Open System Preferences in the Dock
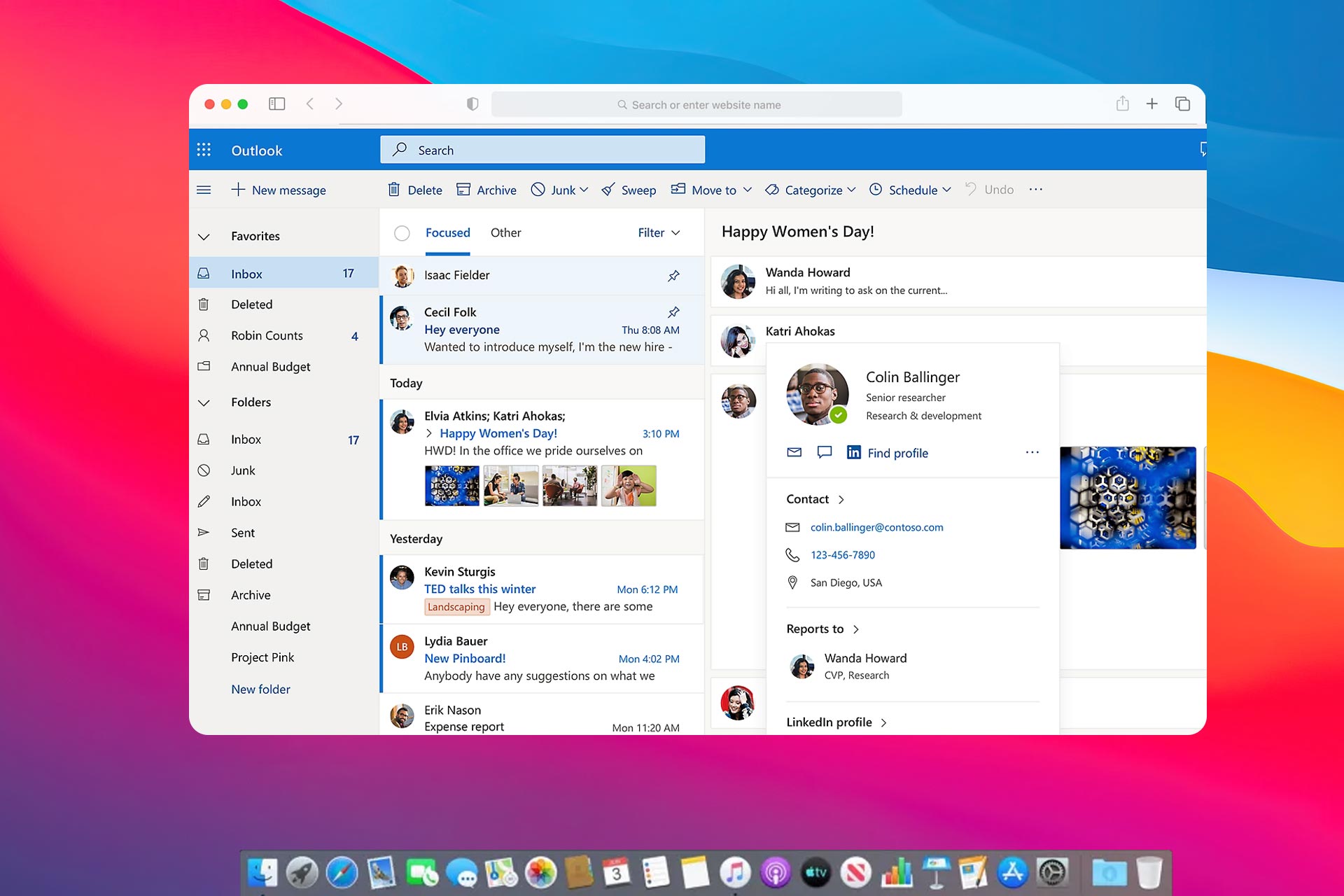The width and height of the screenshot is (1344, 896). pyautogui.click(x=1053, y=873)
